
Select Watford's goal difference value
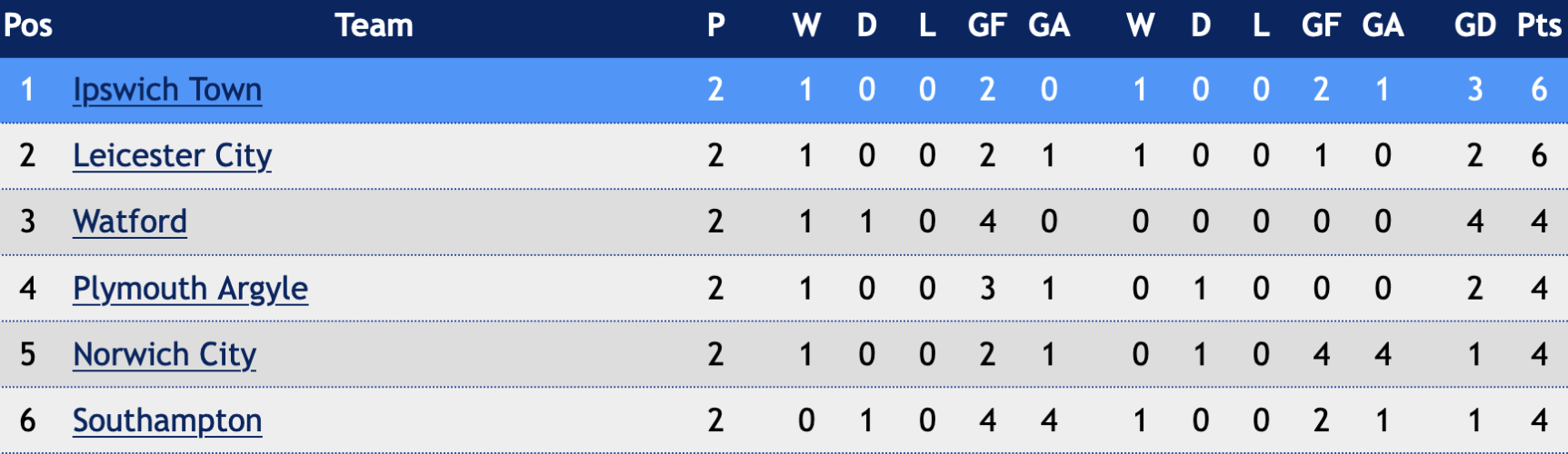click(x=1474, y=222)
